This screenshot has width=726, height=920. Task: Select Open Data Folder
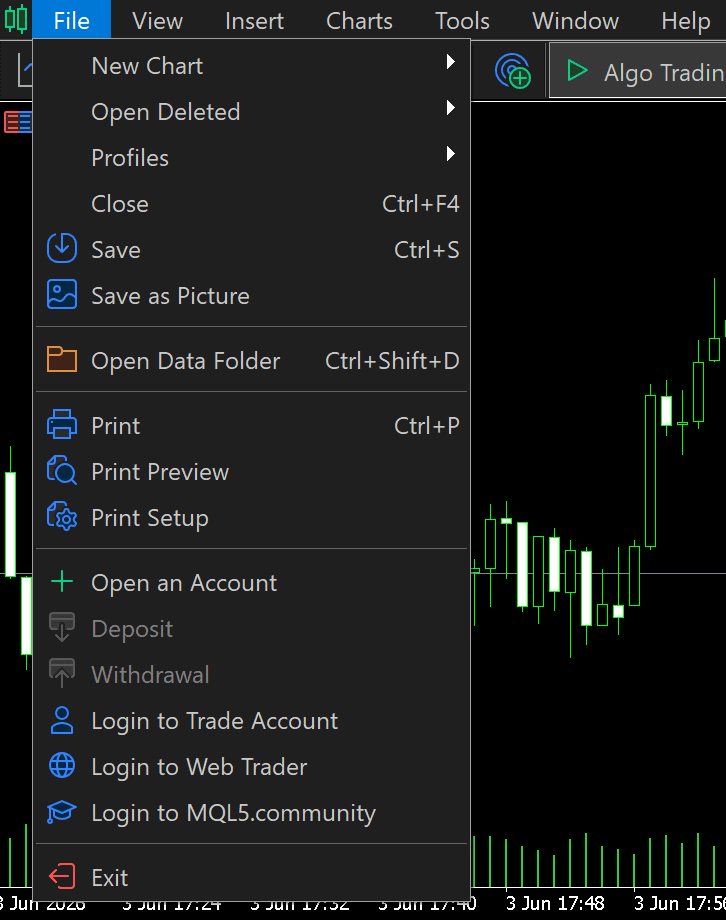click(252, 360)
